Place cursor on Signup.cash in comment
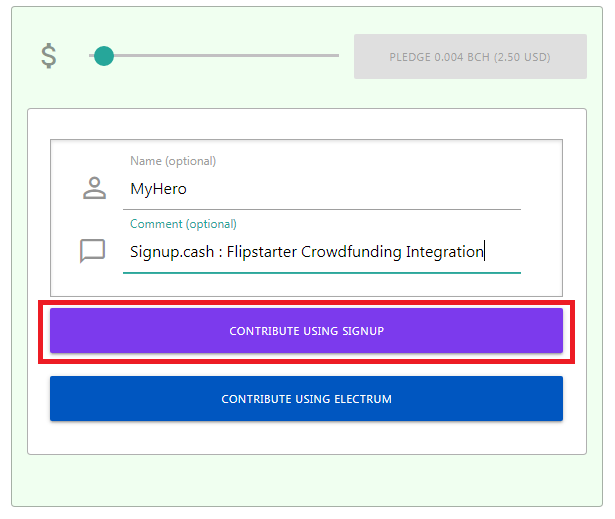 point(172,252)
